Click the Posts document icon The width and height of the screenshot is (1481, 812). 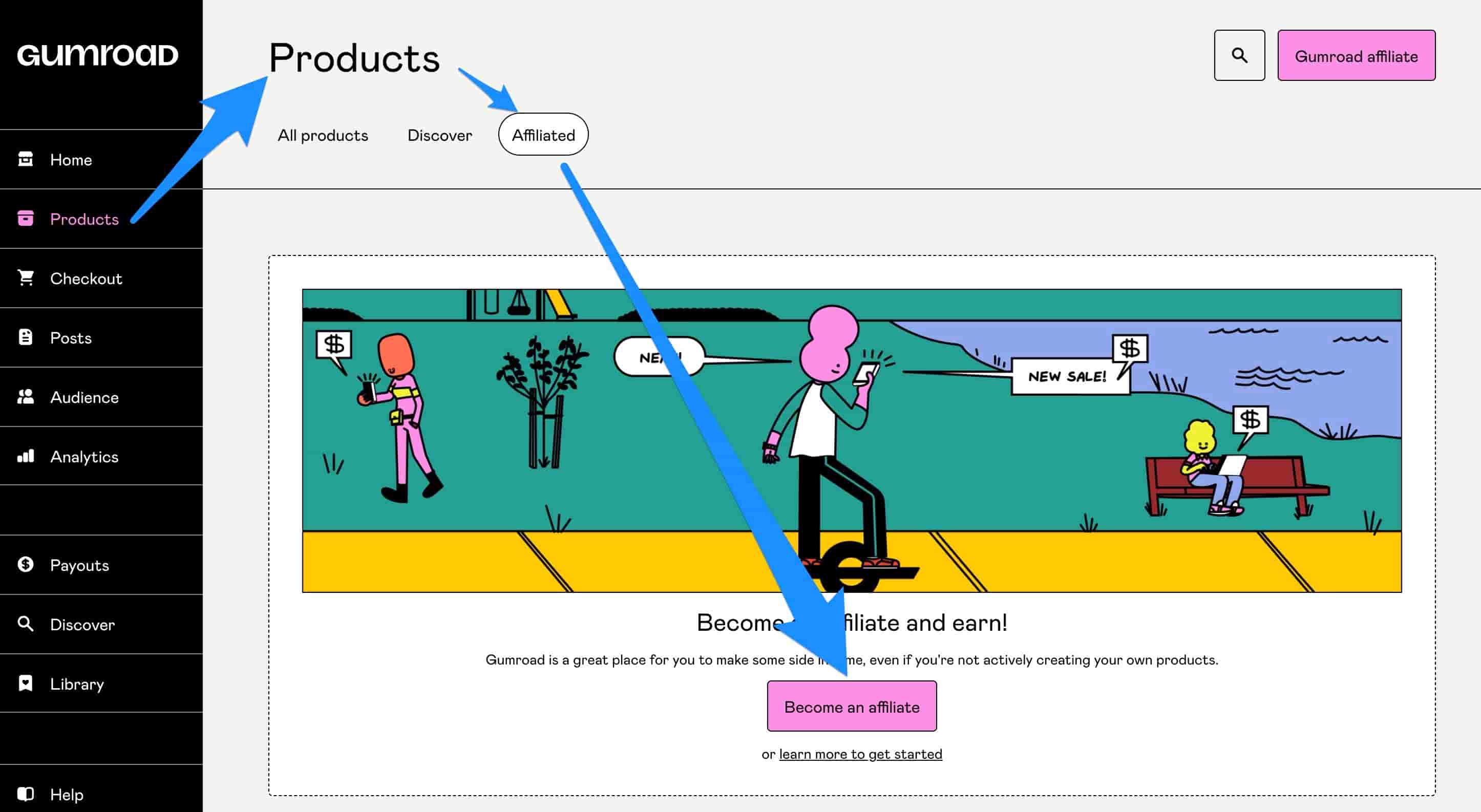[25, 337]
